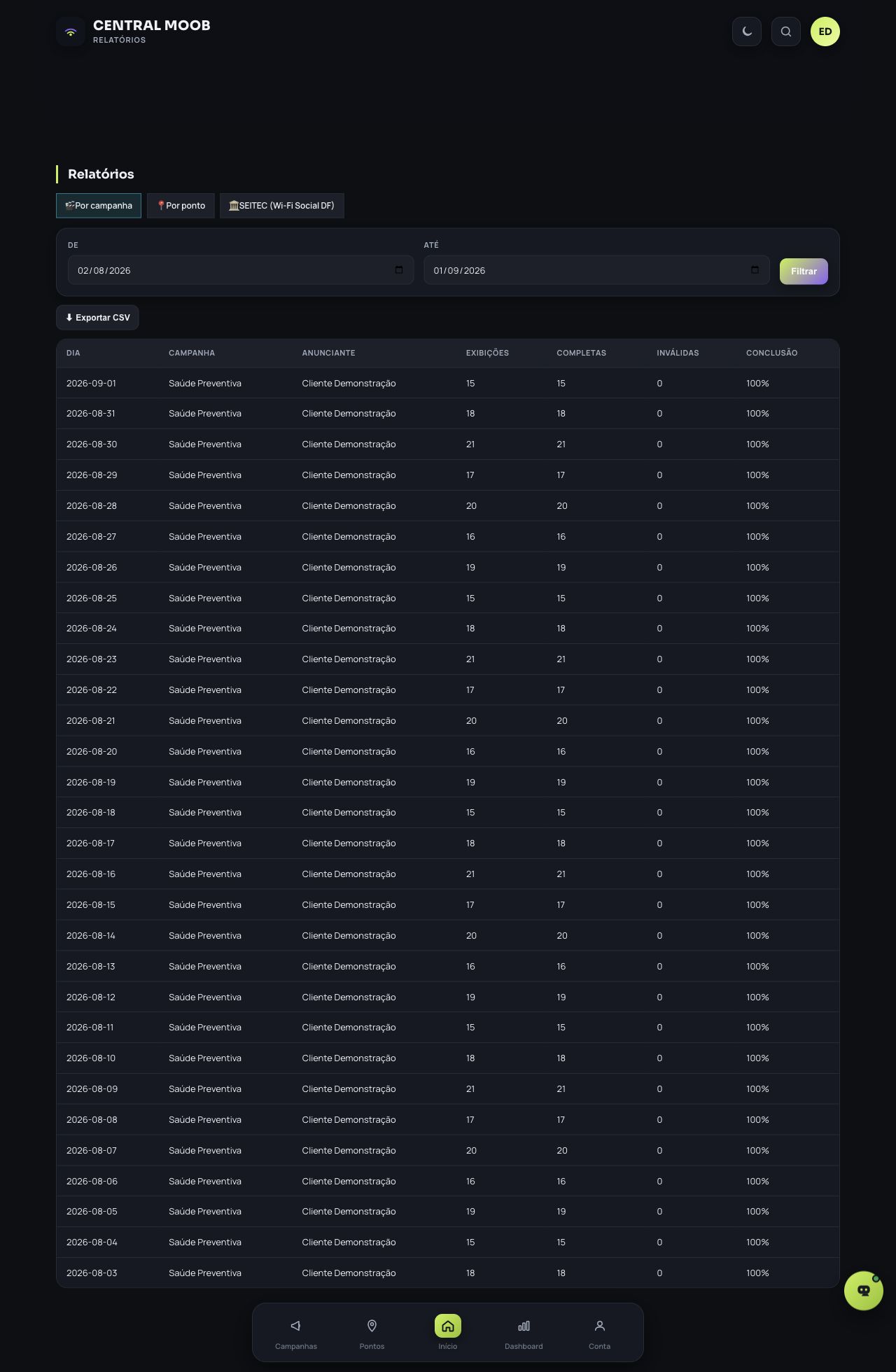Open search with the magnifier icon

tap(786, 31)
